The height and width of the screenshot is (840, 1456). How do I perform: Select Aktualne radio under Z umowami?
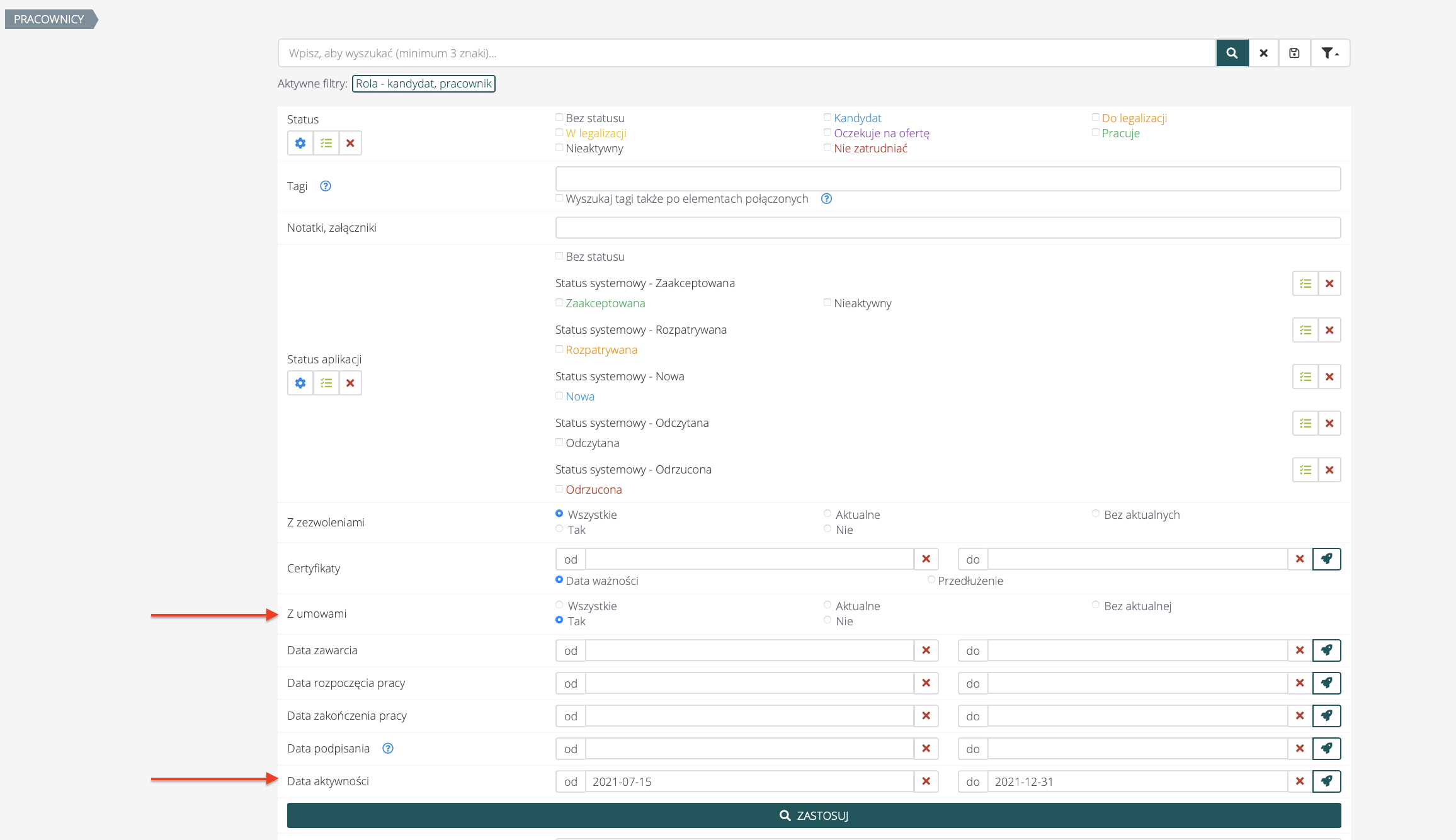[828, 605]
